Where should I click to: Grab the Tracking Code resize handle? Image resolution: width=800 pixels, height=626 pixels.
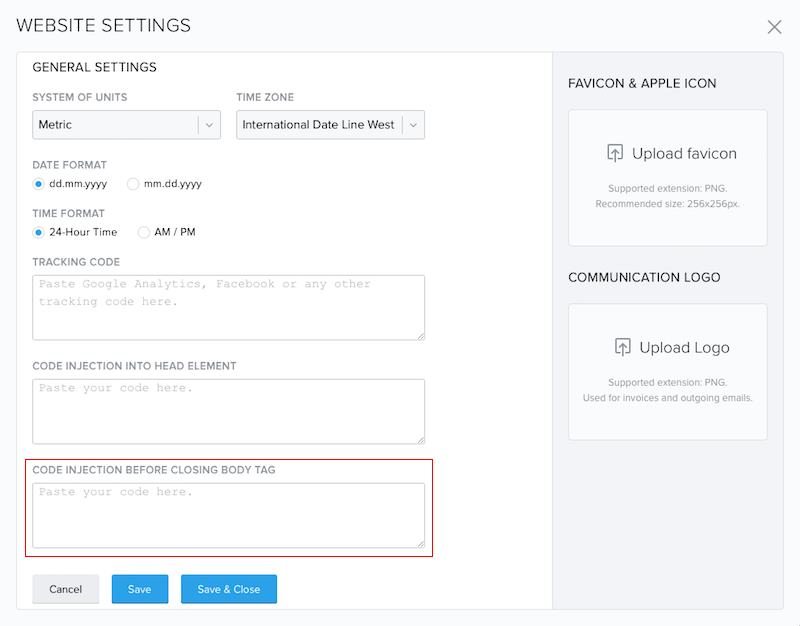pos(421,336)
